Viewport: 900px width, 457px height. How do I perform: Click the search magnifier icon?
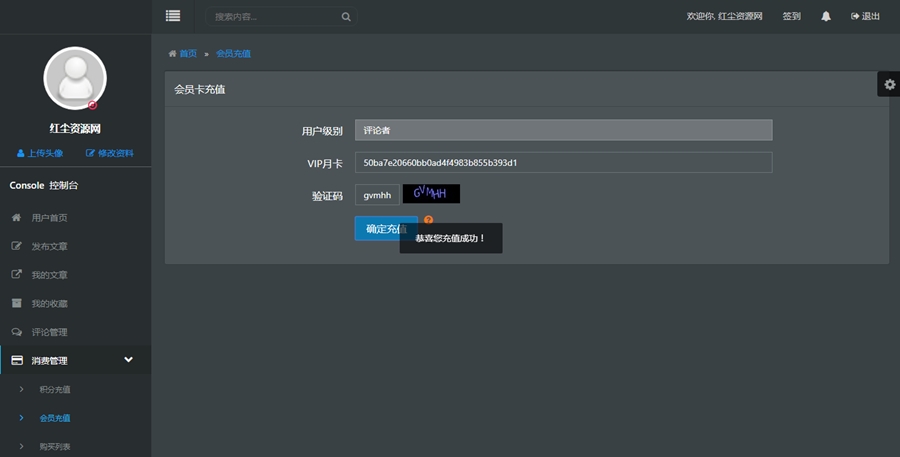click(346, 17)
